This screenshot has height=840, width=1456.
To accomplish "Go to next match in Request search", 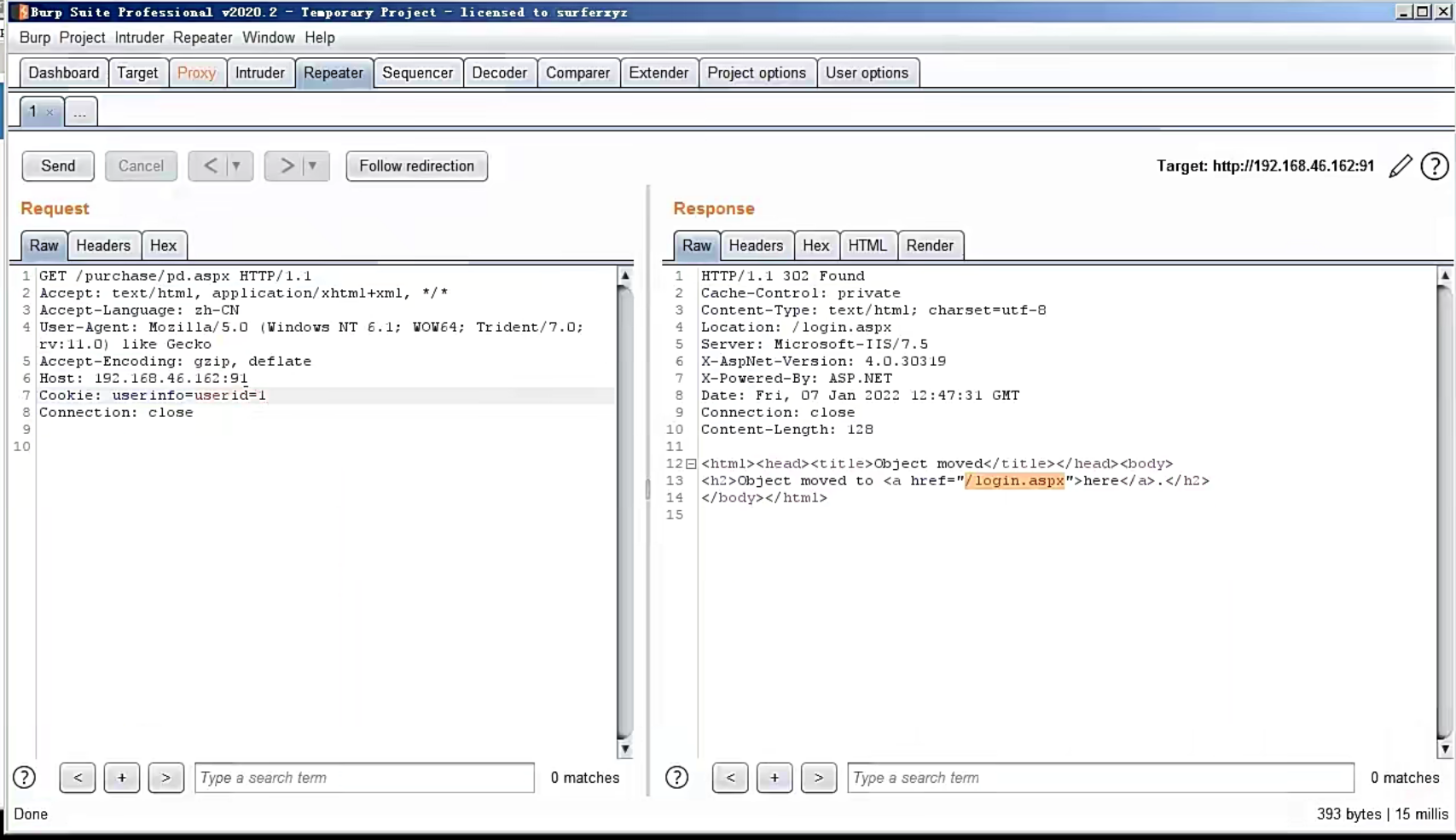I will [x=166, y=778].
